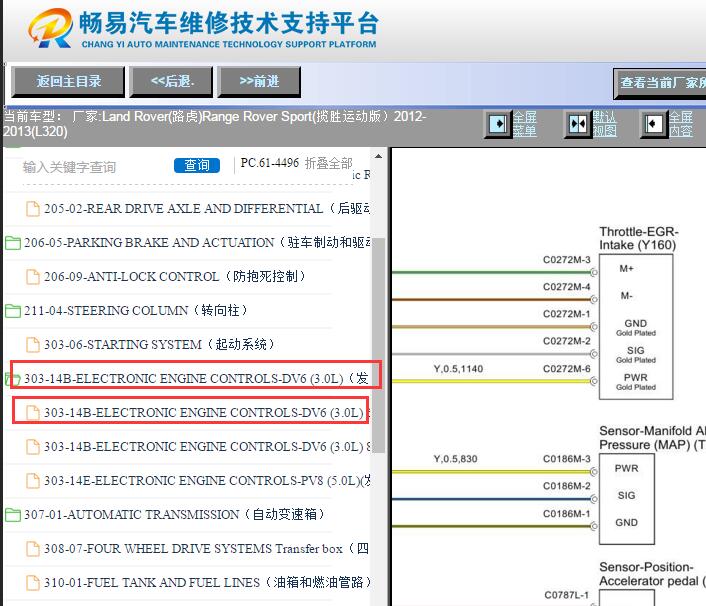Click connector label C0787L-1
This screenshot has height=606, width=706.
click(x=566, y=595)
